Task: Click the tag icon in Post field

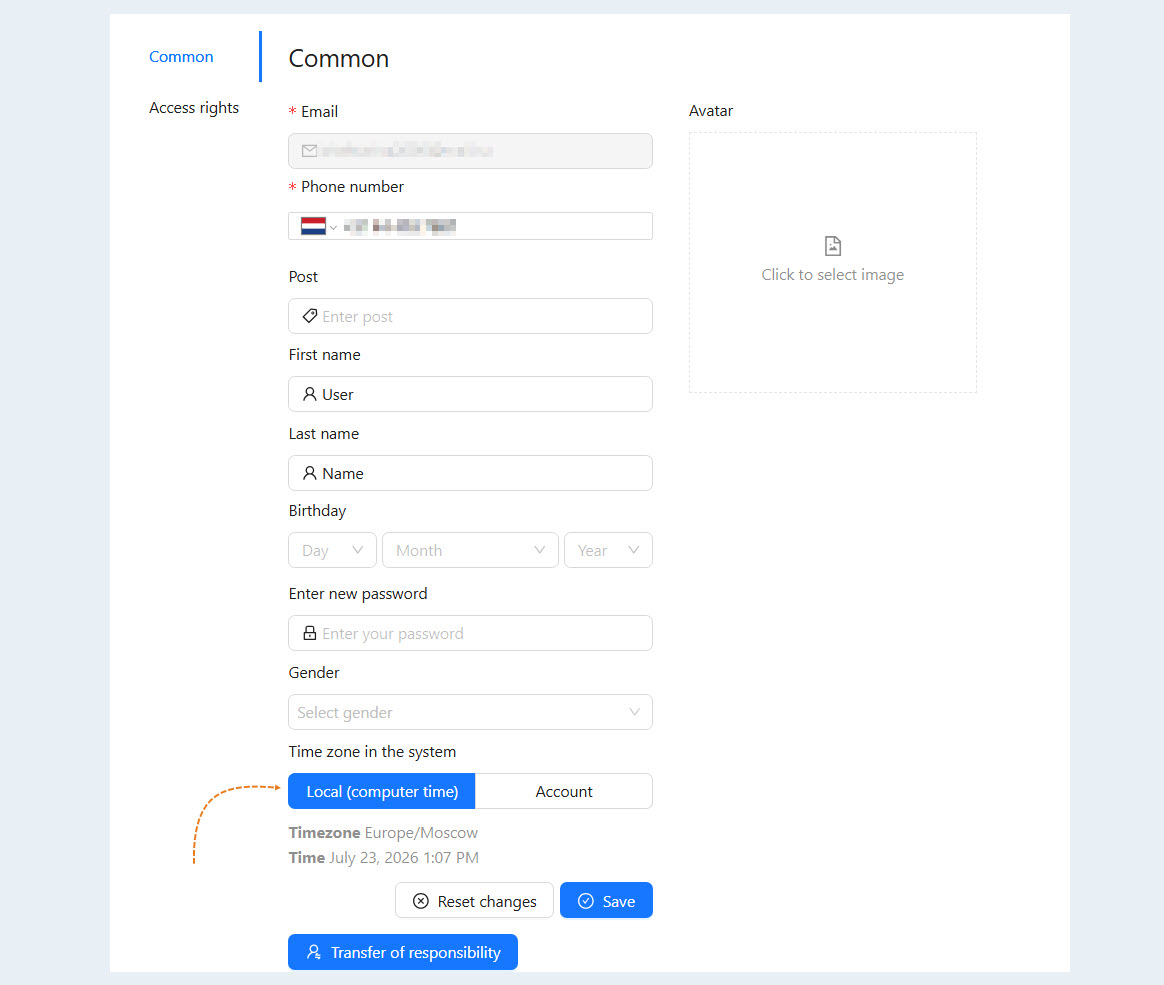Action: point(310,316)
